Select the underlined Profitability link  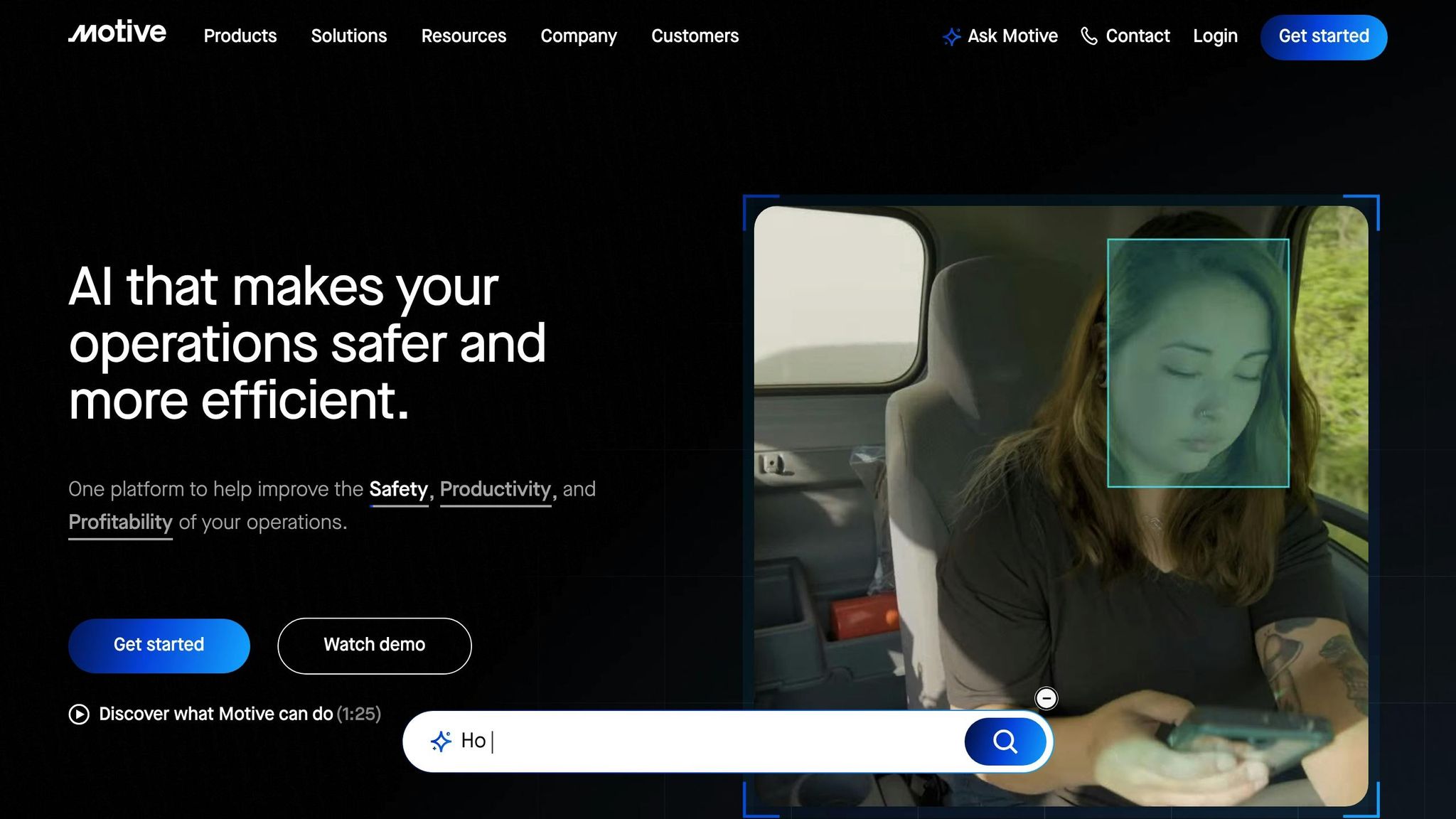(x=120, y=523)
